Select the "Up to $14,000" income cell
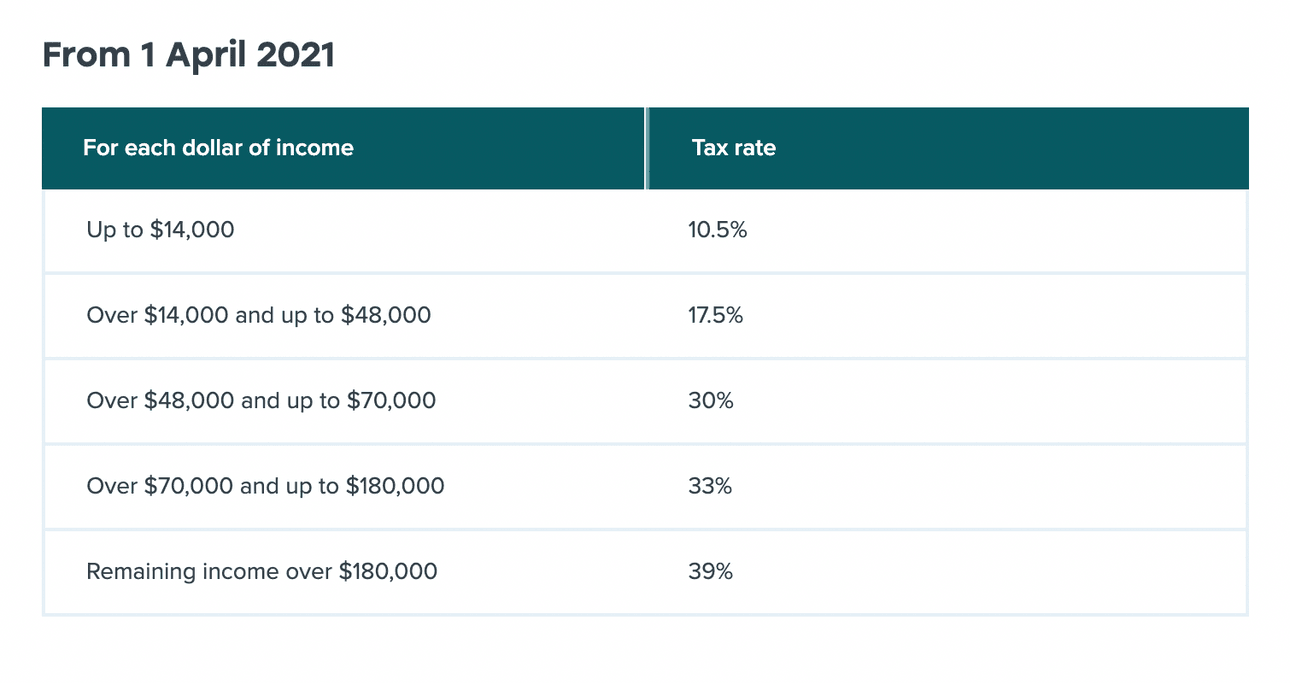The height and width of the screenshot is (683, 1290). 160,230
